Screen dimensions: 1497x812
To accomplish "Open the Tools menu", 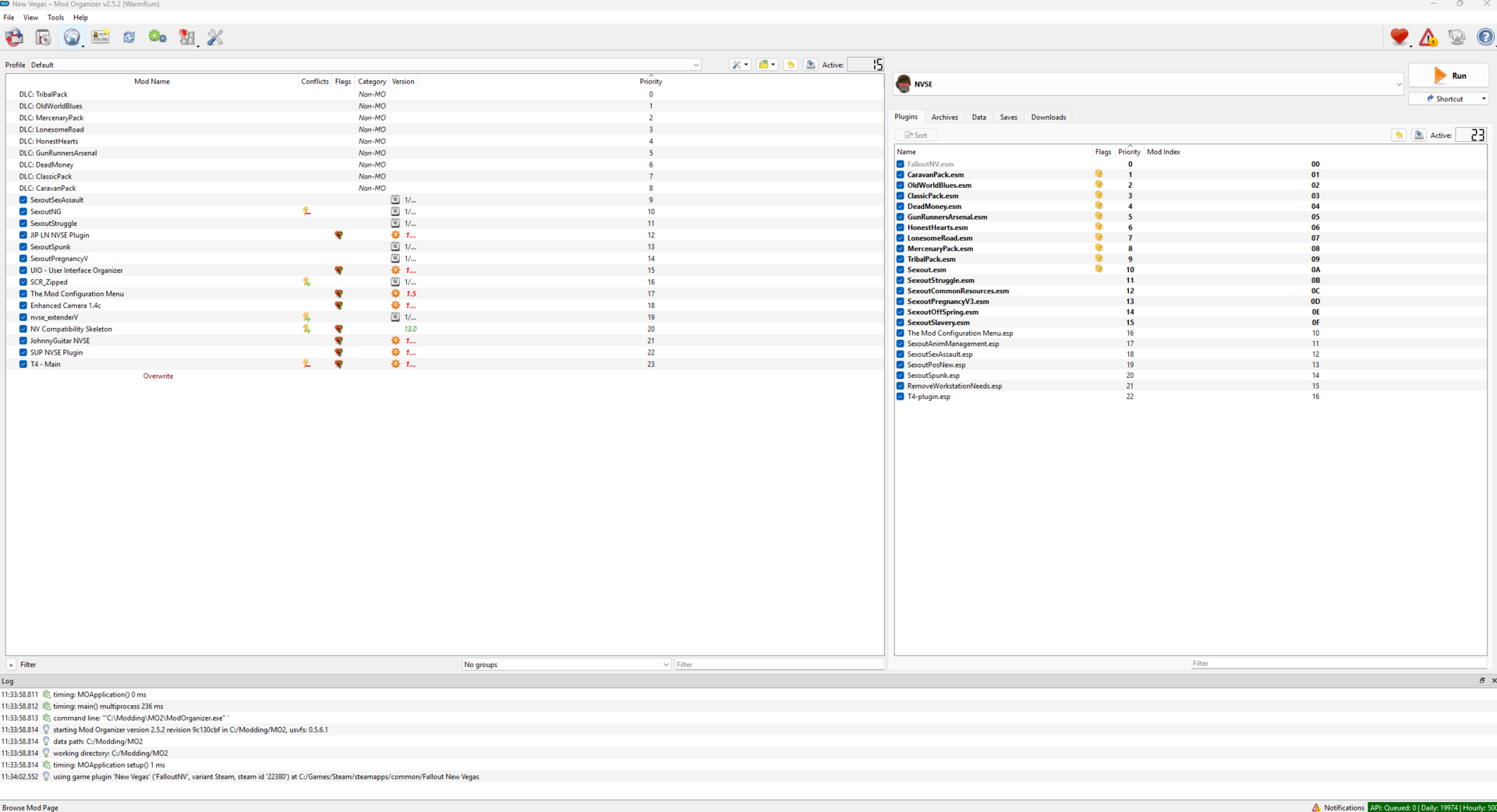I will (56, 17).
